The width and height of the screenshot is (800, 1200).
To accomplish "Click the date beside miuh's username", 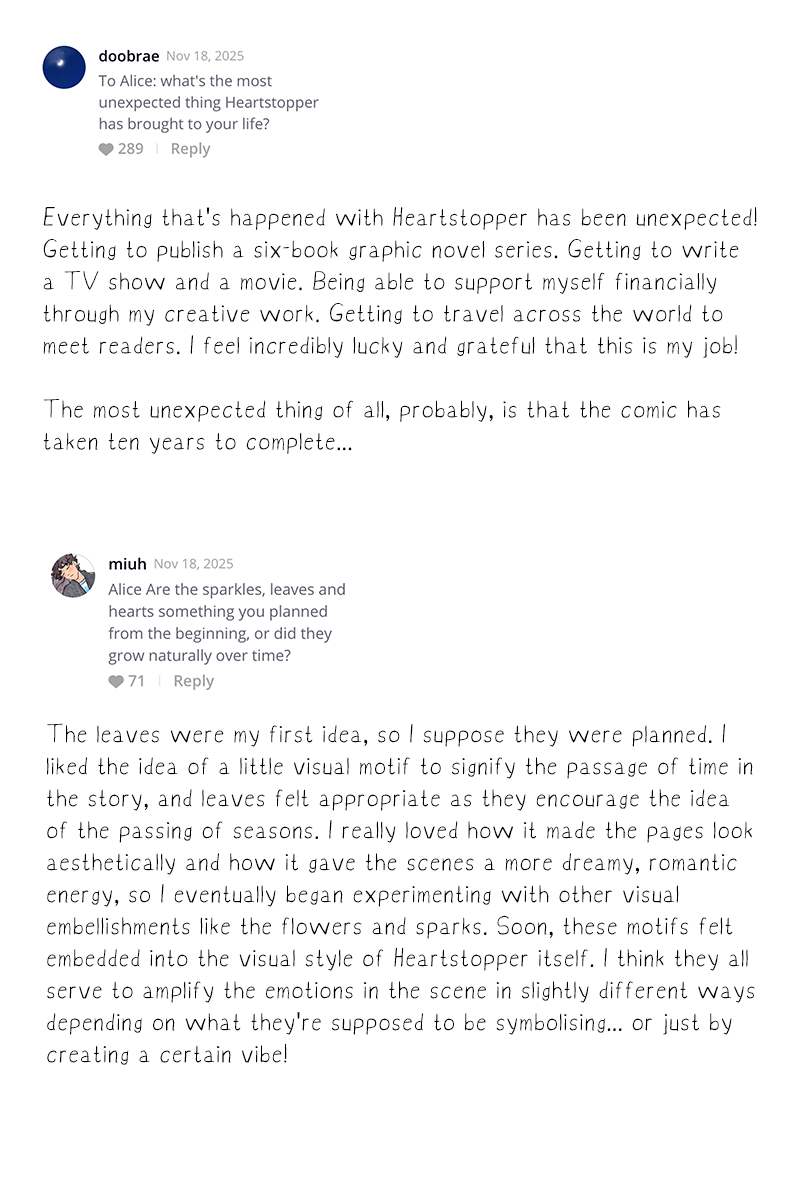I will pyautogui.click(x=193, y=564).
